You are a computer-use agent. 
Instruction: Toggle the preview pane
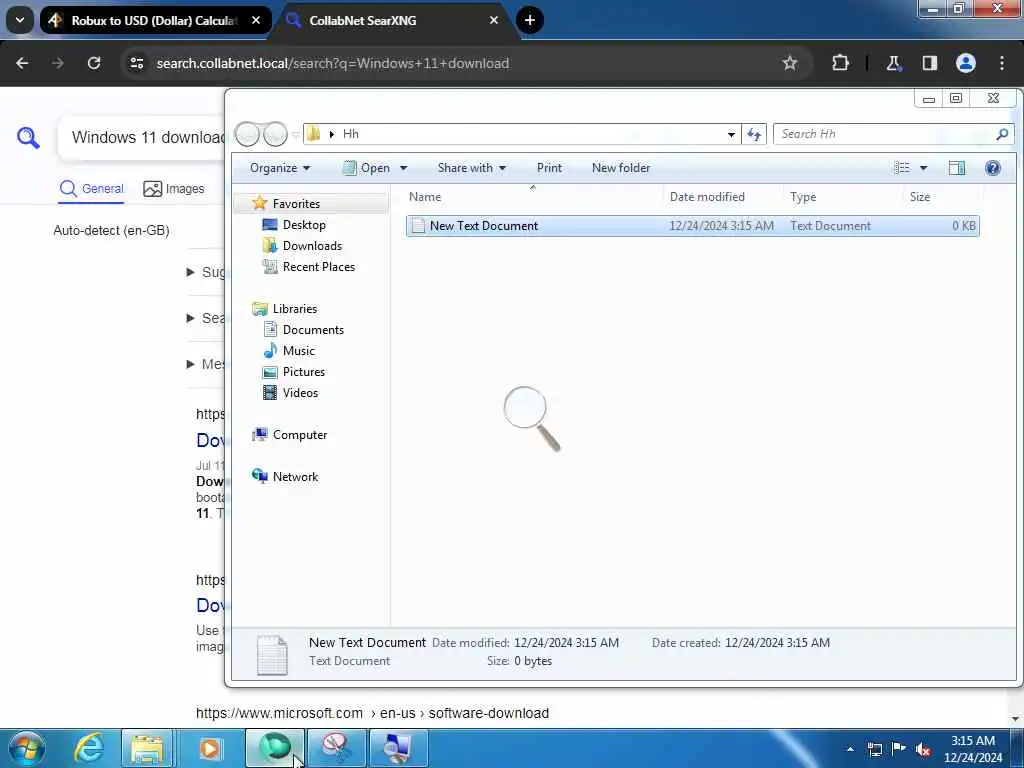(x=957, y=168)
